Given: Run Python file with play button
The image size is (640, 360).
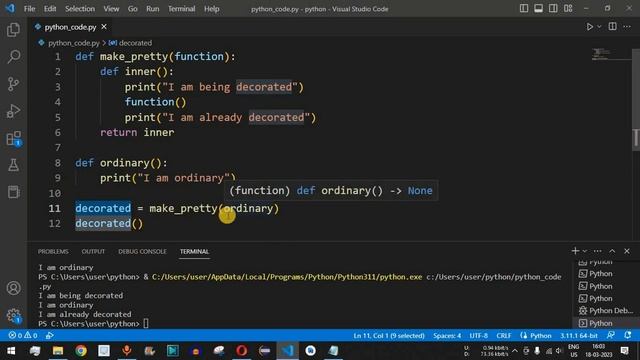Looking at the screenshot, I should click(589, 27).
